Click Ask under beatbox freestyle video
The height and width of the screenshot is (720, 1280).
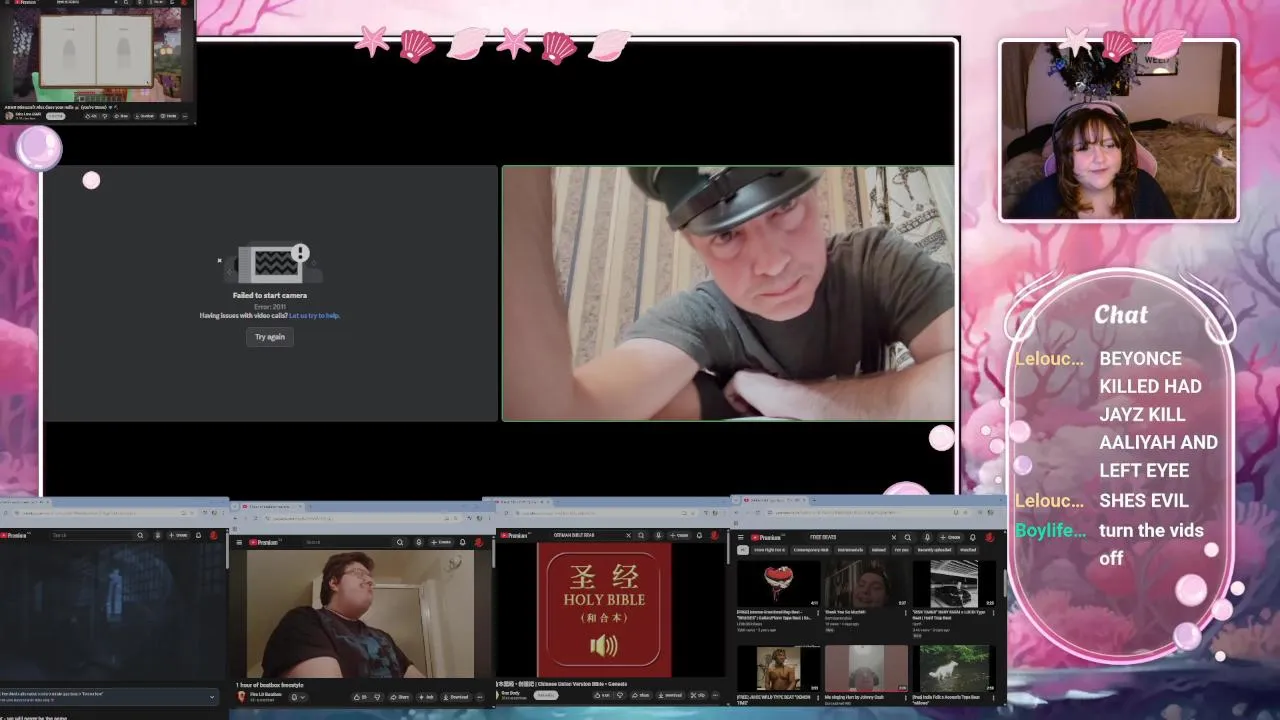[x=425, y=697]
